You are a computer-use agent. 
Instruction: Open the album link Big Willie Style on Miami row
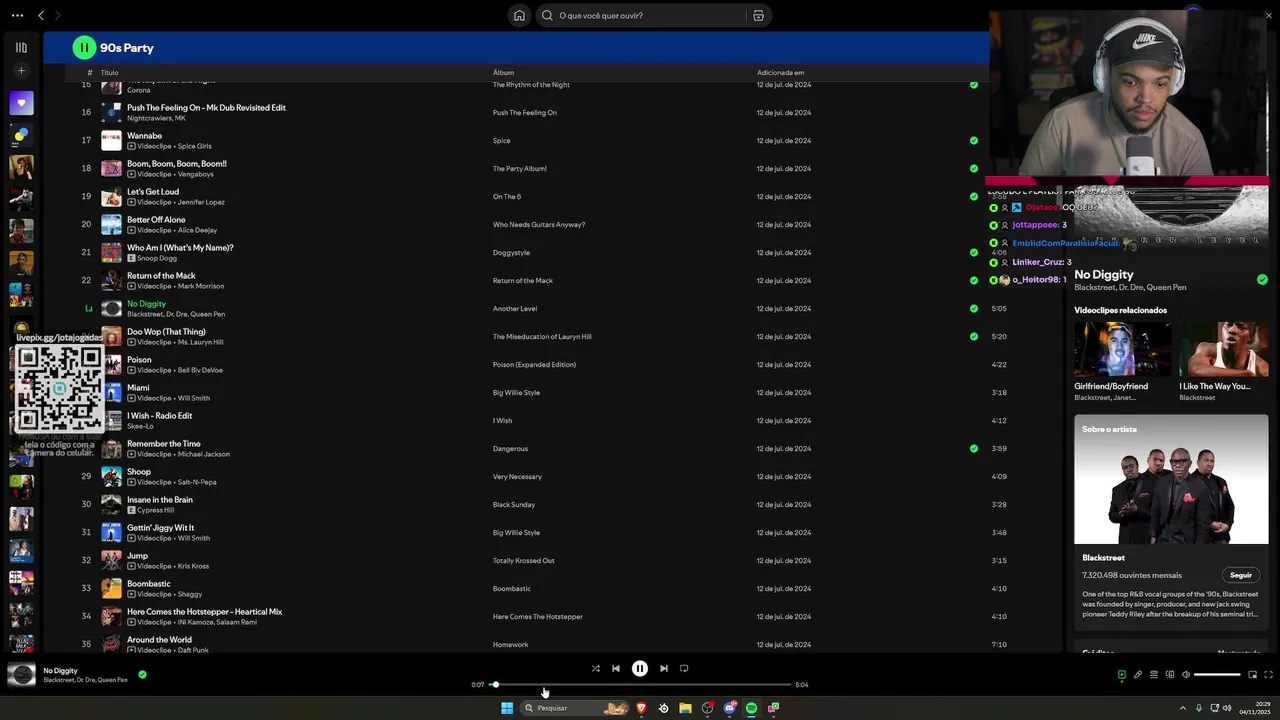coord(516,393)
